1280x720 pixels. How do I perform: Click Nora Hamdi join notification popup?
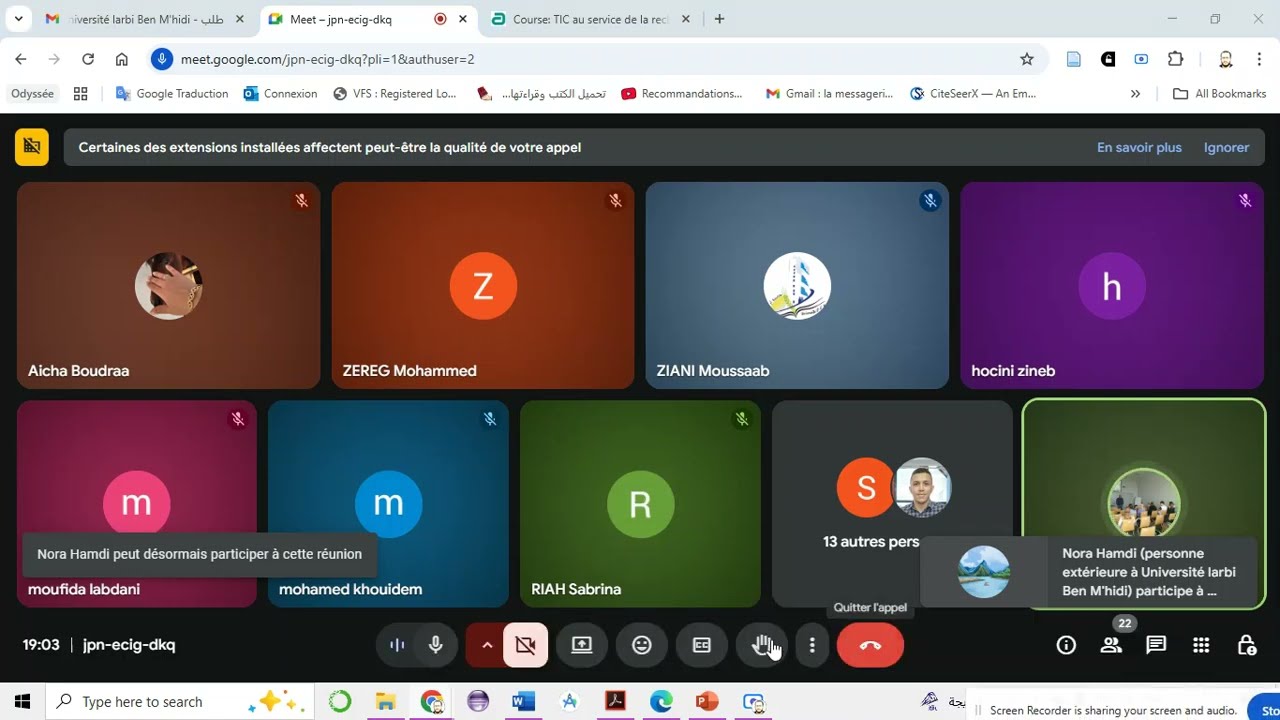[x=1088, y=572]
